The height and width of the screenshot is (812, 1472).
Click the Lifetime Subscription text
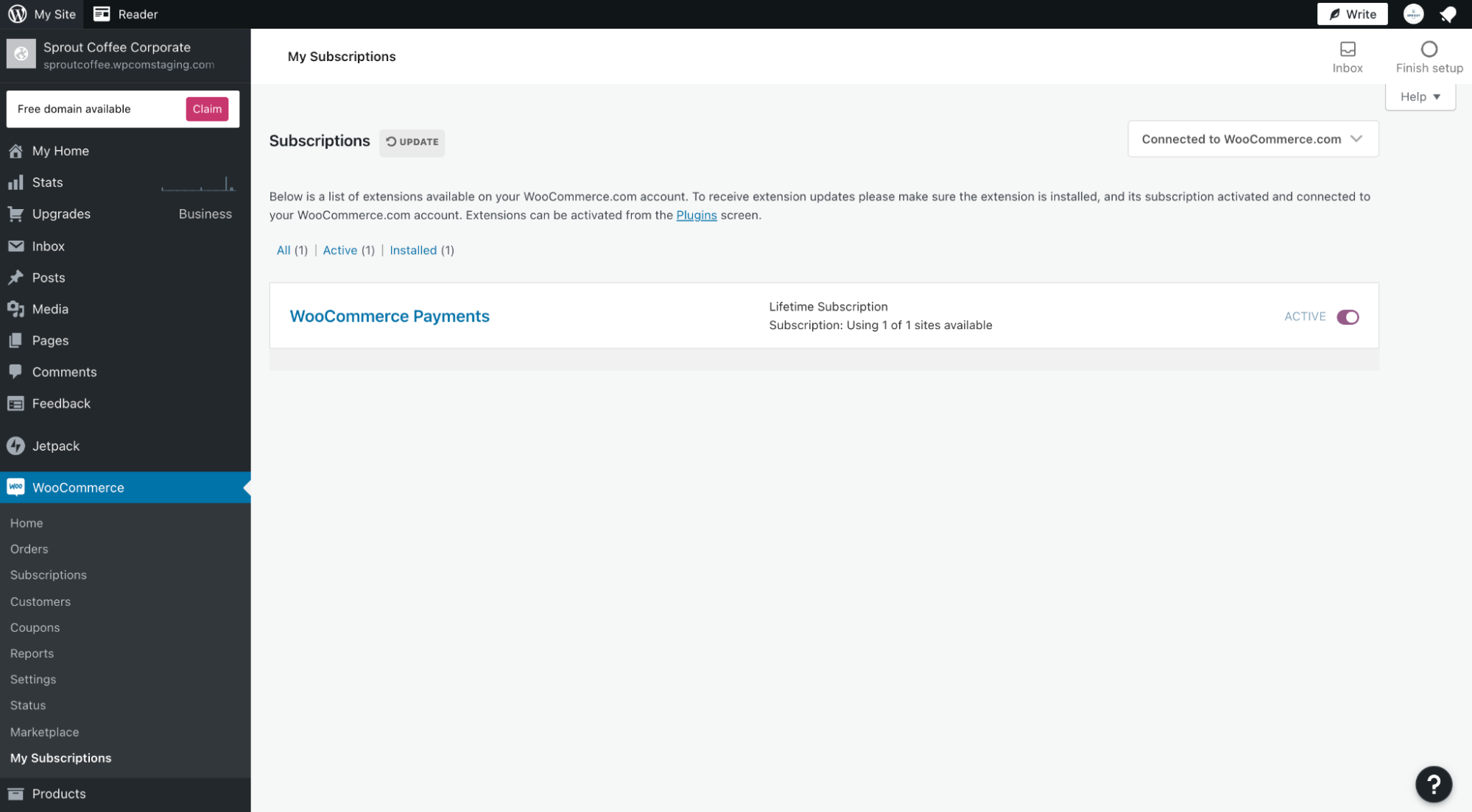[828, 306]
